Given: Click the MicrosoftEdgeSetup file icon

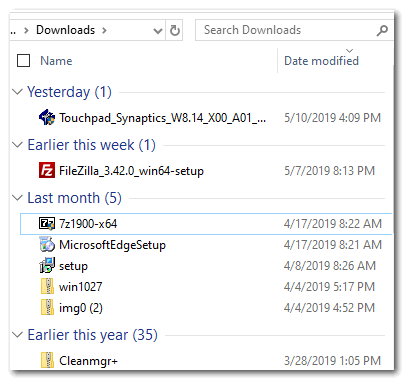Looking at the screenshot, I should click(x=47, y=244).
